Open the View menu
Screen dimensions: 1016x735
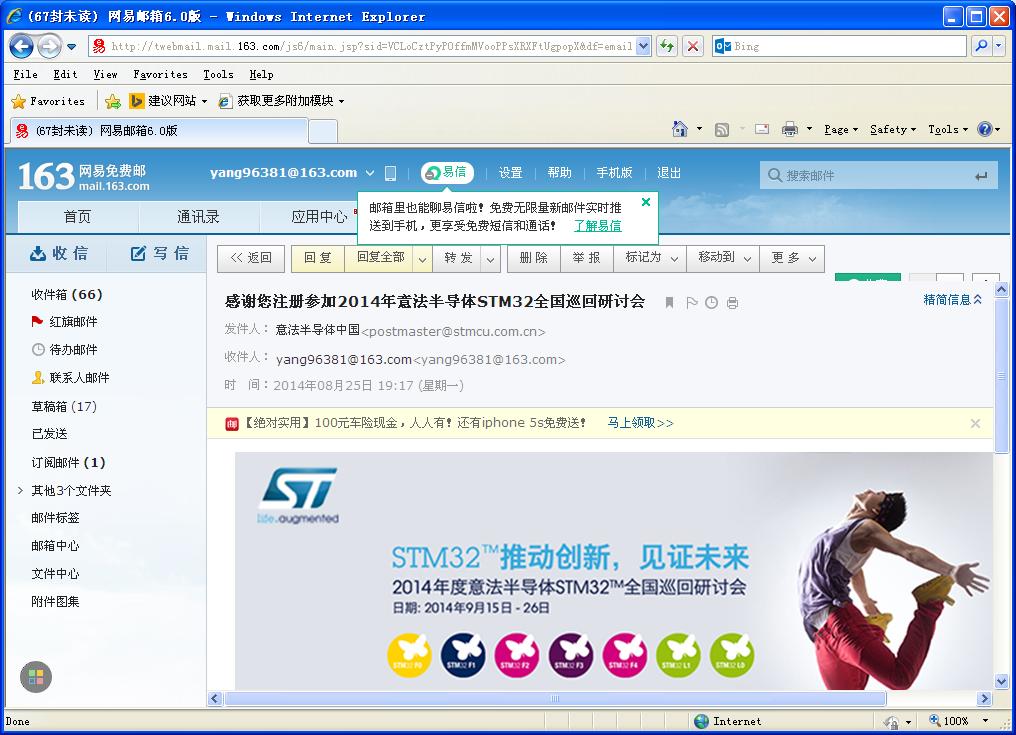click(x=105, y=74)
